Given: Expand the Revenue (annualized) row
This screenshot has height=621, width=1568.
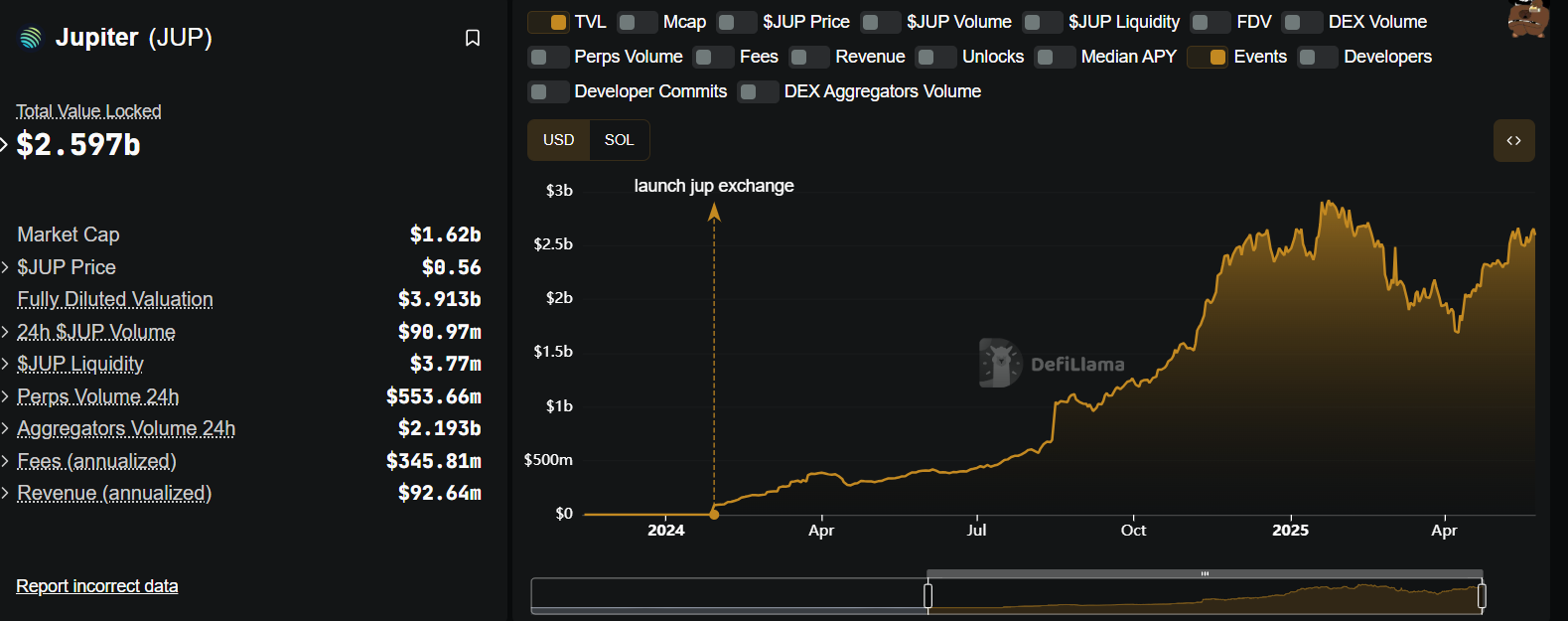Looking at the screenshot, I should [x=5, y=493].
